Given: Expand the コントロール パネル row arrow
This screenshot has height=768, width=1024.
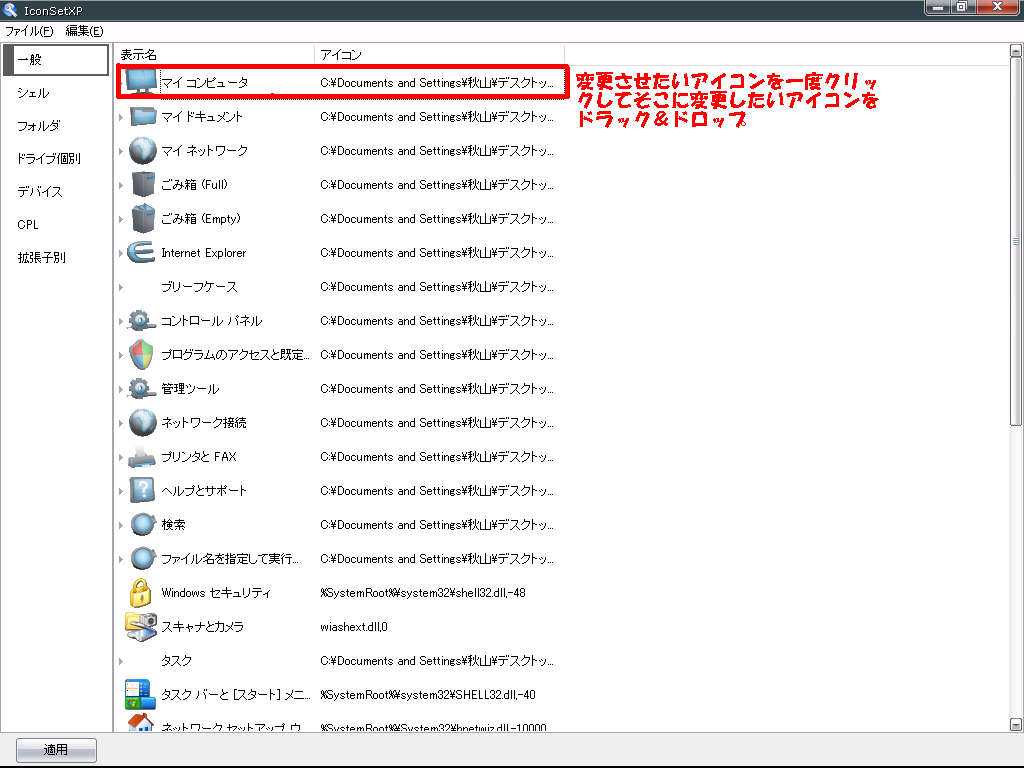Looking at the screenshot, I should coord(121,321).
